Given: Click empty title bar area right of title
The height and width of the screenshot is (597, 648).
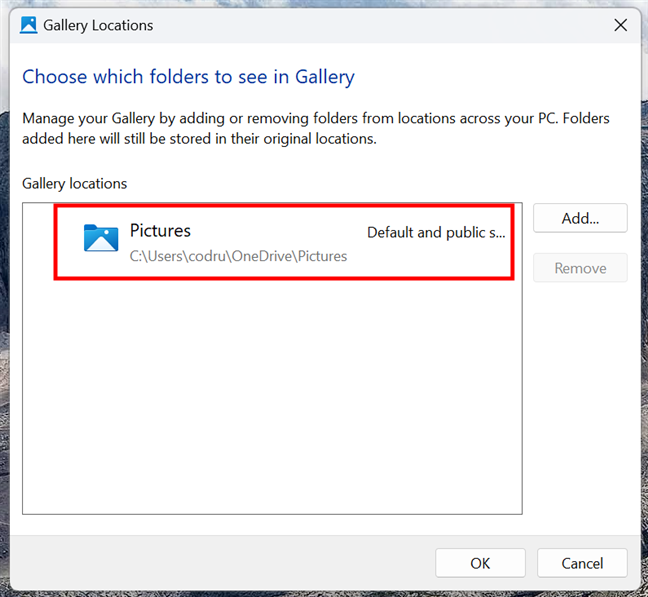Looking at the screenshot, I should click(380, 24).
